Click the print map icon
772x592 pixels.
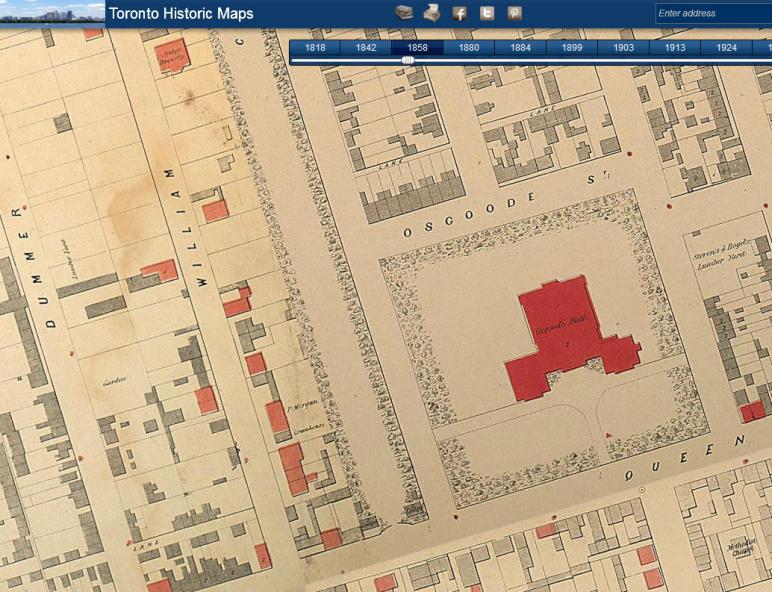click(431, 13)
